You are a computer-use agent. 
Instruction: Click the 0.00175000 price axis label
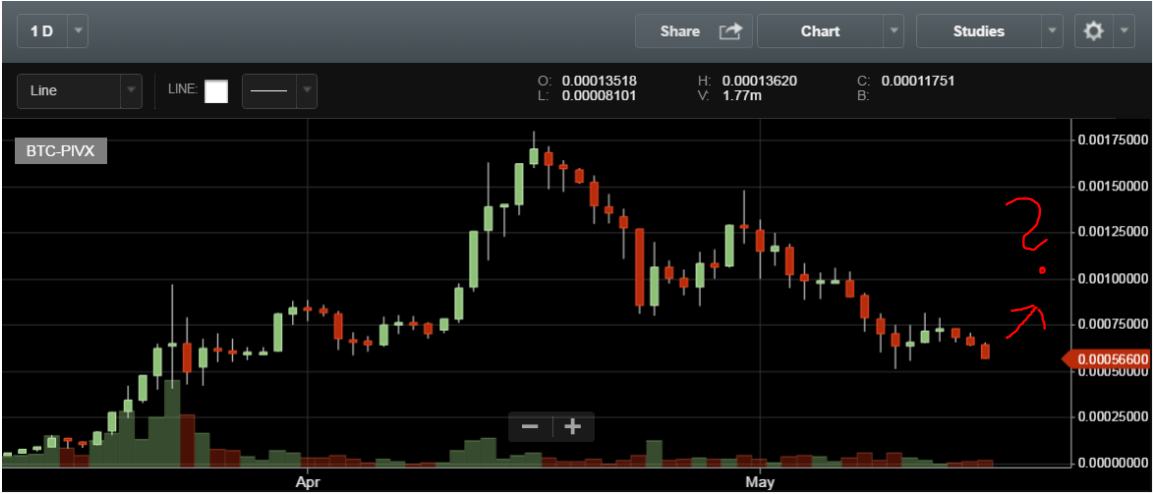tap(1112, 140)
